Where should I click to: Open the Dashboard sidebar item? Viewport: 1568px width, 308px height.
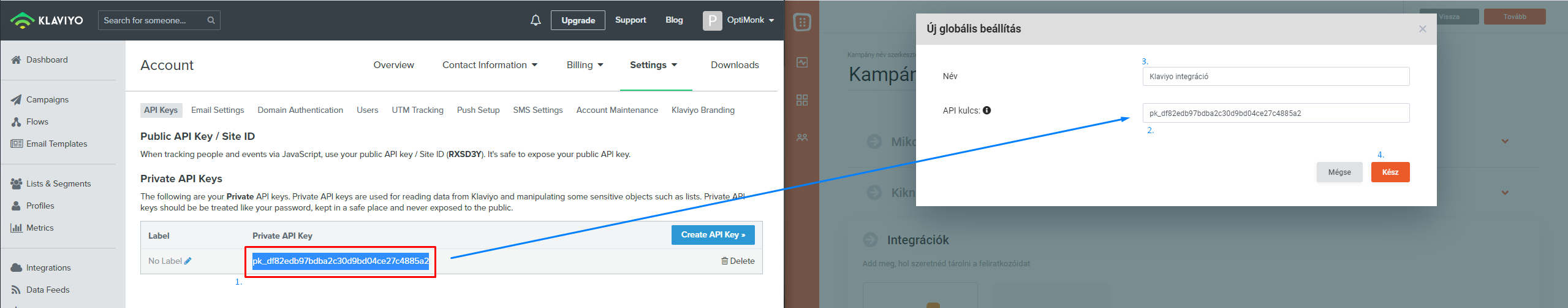coord(40,60)
